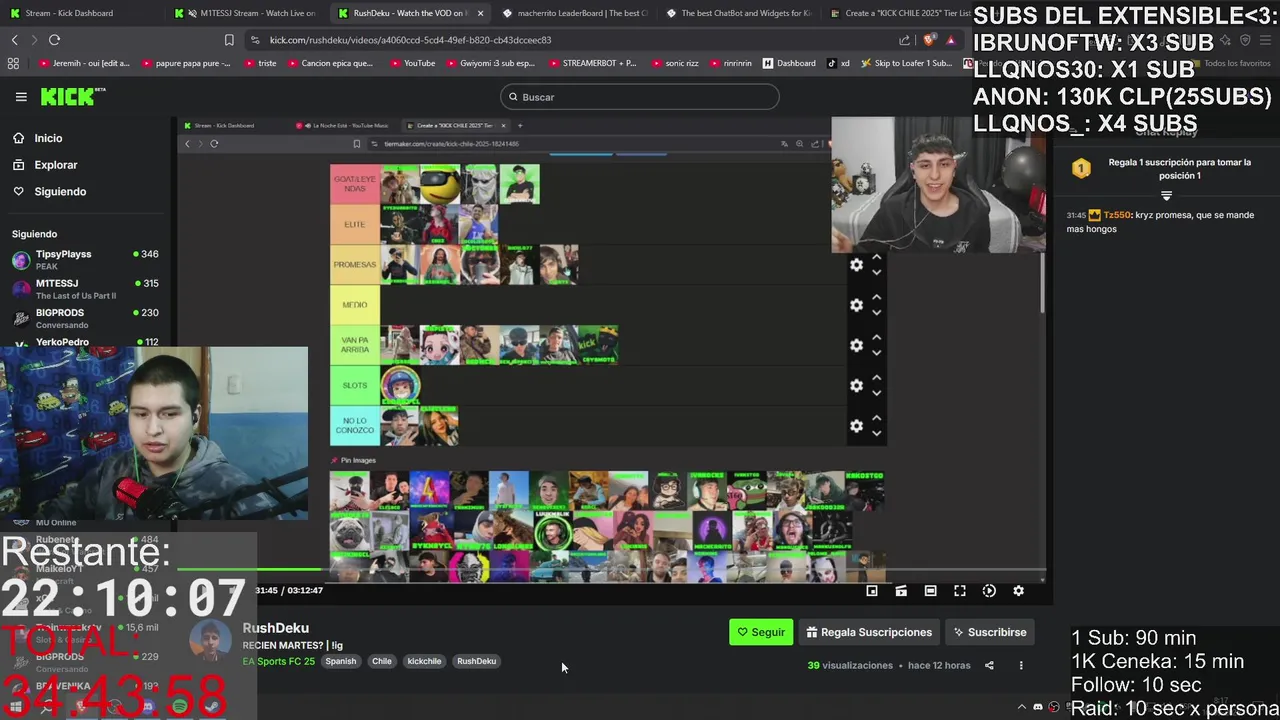This screenshot has height=720, width=1280.
Task: Move the VAN PA ARRIBA tier up
Action: pos(877,338)
